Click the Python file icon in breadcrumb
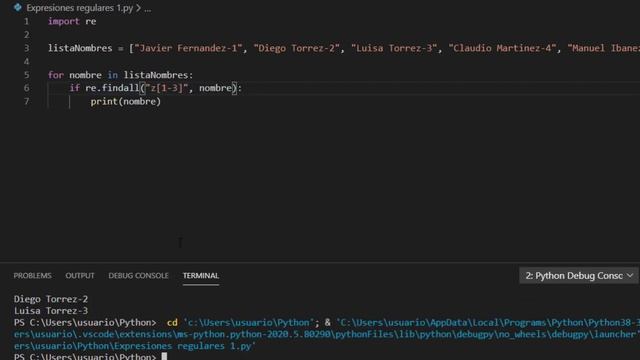640x360 pixels. point(18,7)
